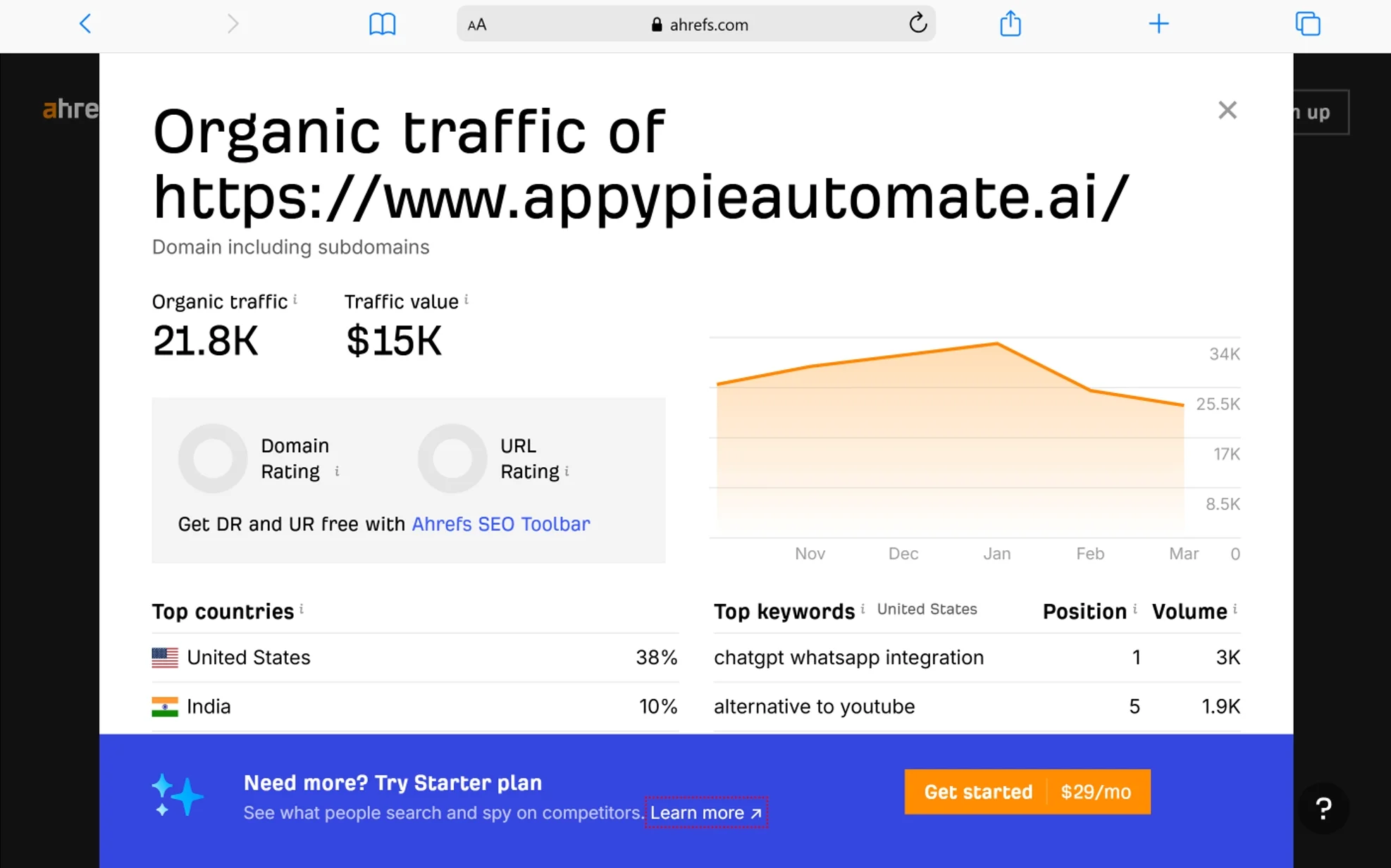Click the sparkle icon in banner
This screenshot has height=868, width=1391.
tap(178, 795)
